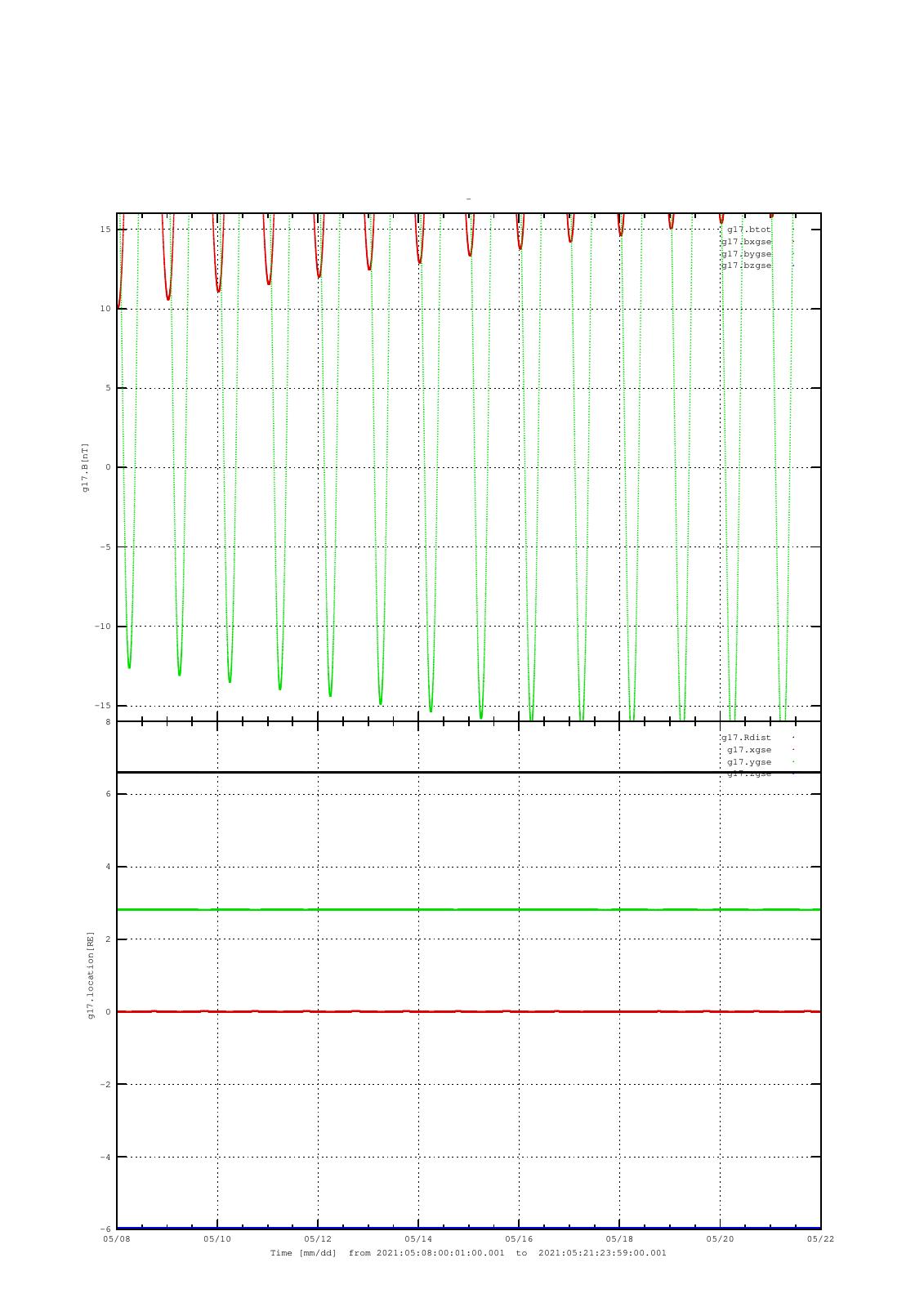Click the -2 tick on the location axis
Viewport: 924px width, 1307px height.
pos(105,1085)
